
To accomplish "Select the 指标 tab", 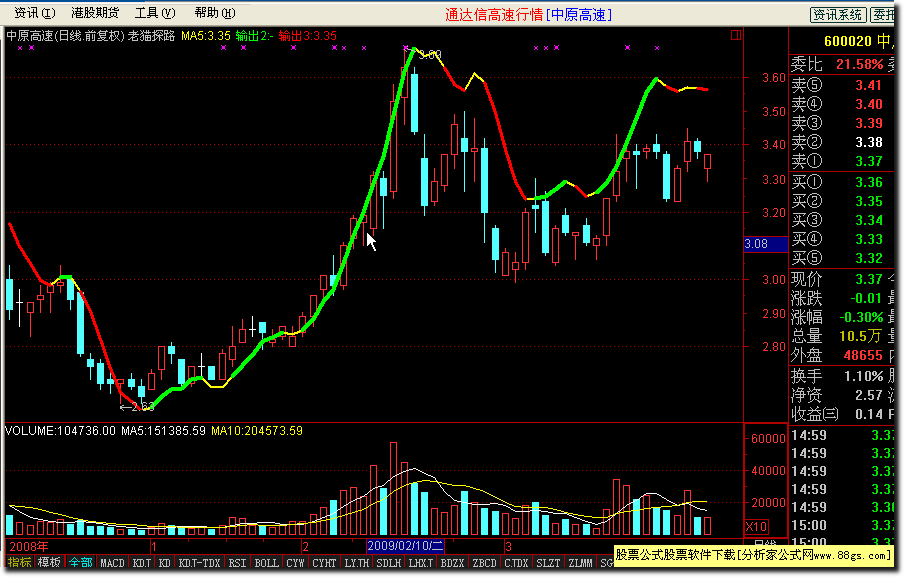I will [20, 562].
